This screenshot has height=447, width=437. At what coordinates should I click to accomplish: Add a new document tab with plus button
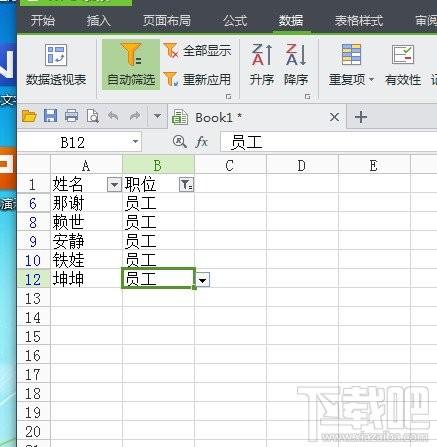pyautogui.click(x=361, y=117)
